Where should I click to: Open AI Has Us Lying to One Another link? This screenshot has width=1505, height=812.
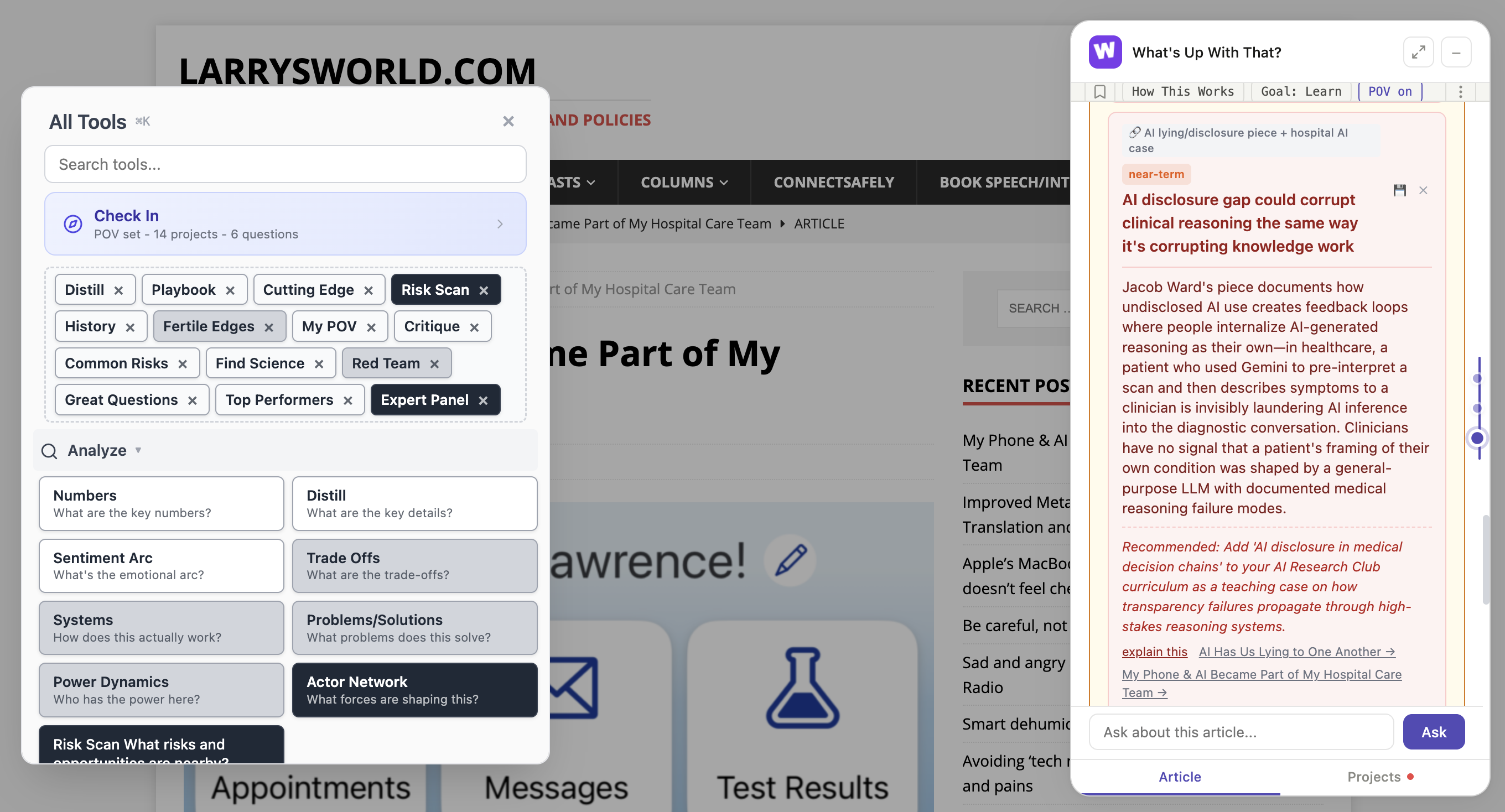[x=1297, y=652]
